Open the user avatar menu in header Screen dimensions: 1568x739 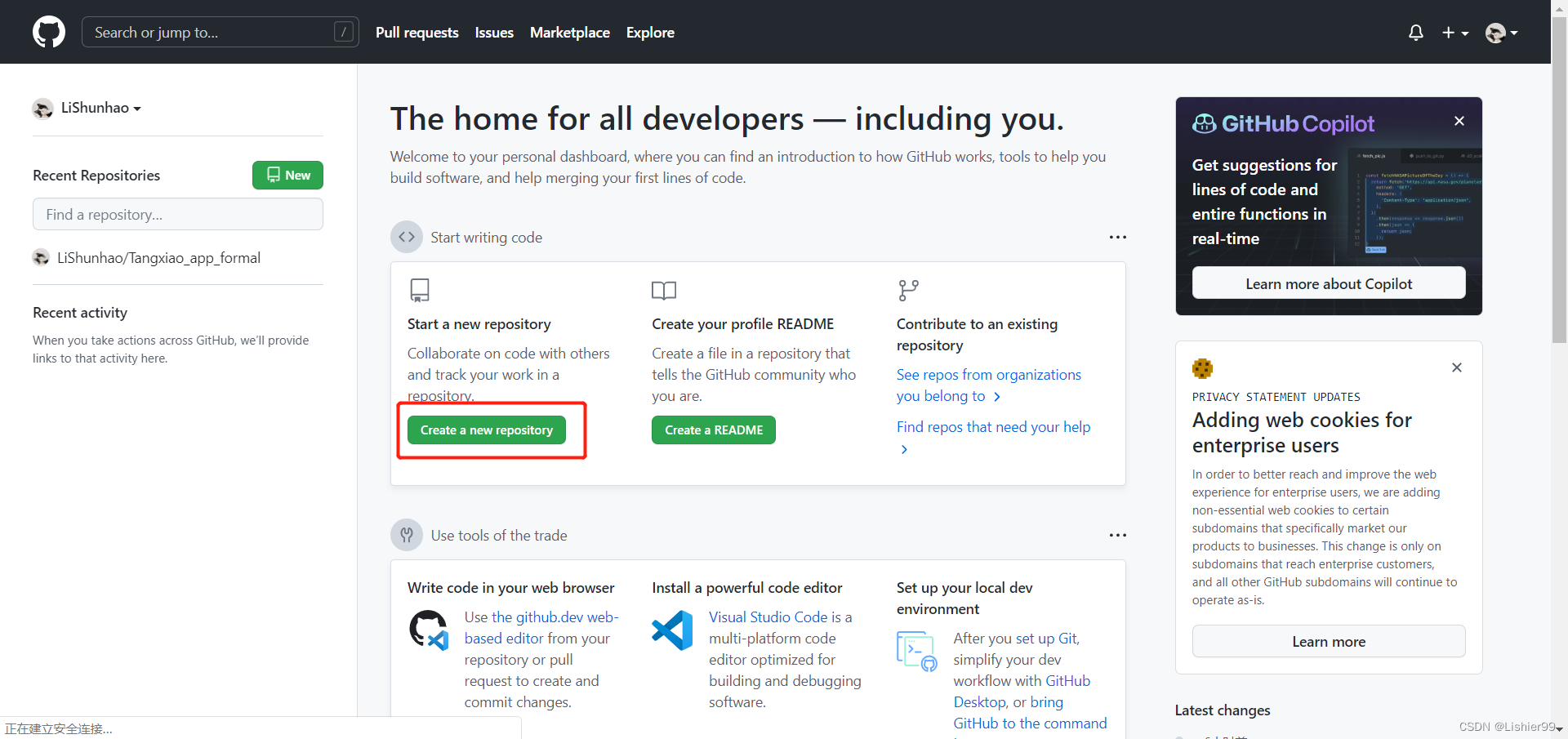(1502, 33)
